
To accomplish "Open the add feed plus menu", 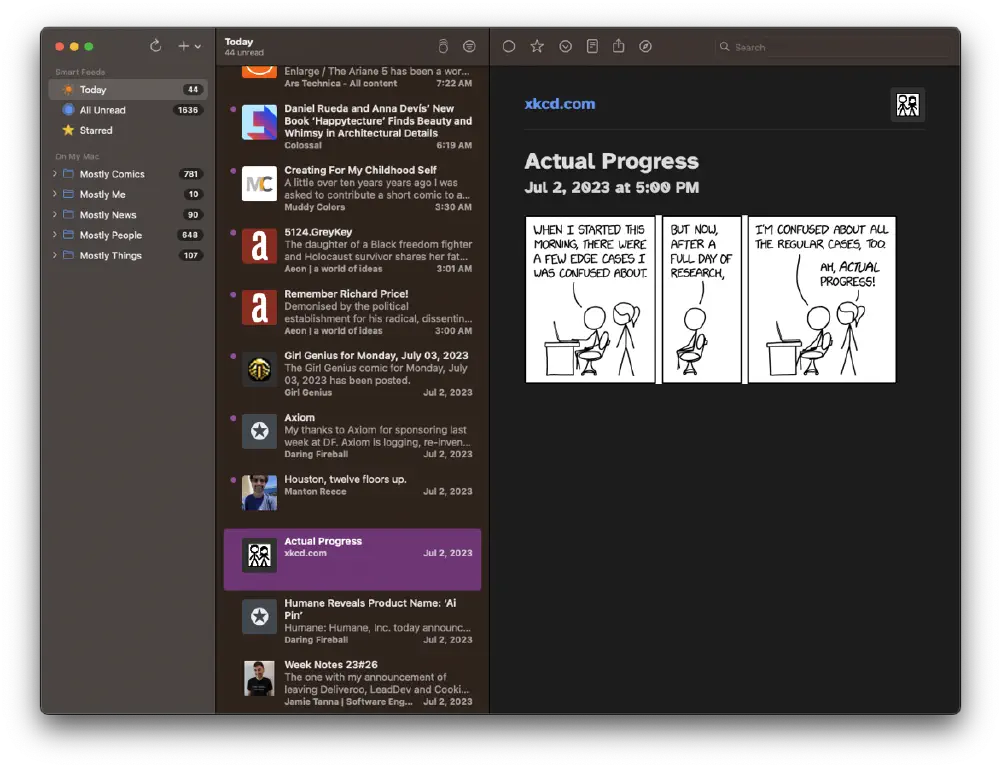I will click(x=189, y=46).
